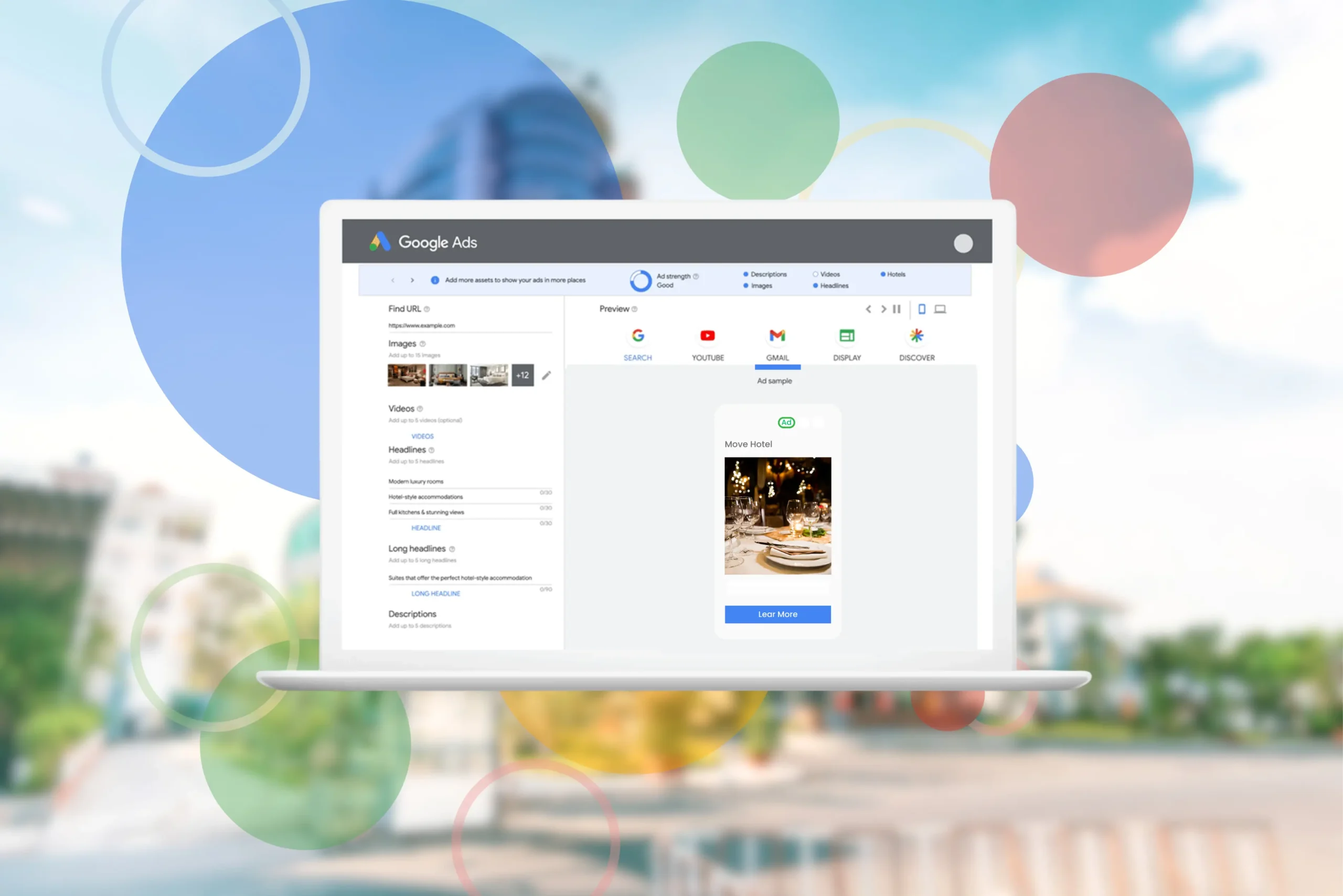Pause the preview rotation
1343x896 pixels.
897,309
